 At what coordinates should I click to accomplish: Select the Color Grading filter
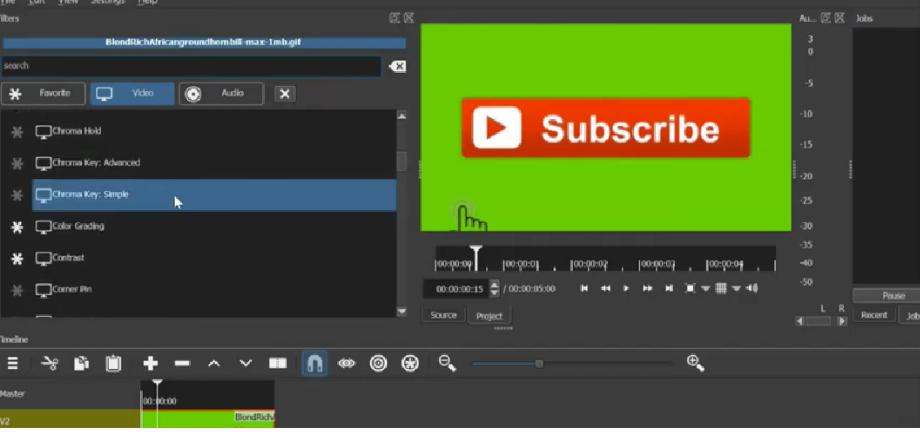pos(214,227)
